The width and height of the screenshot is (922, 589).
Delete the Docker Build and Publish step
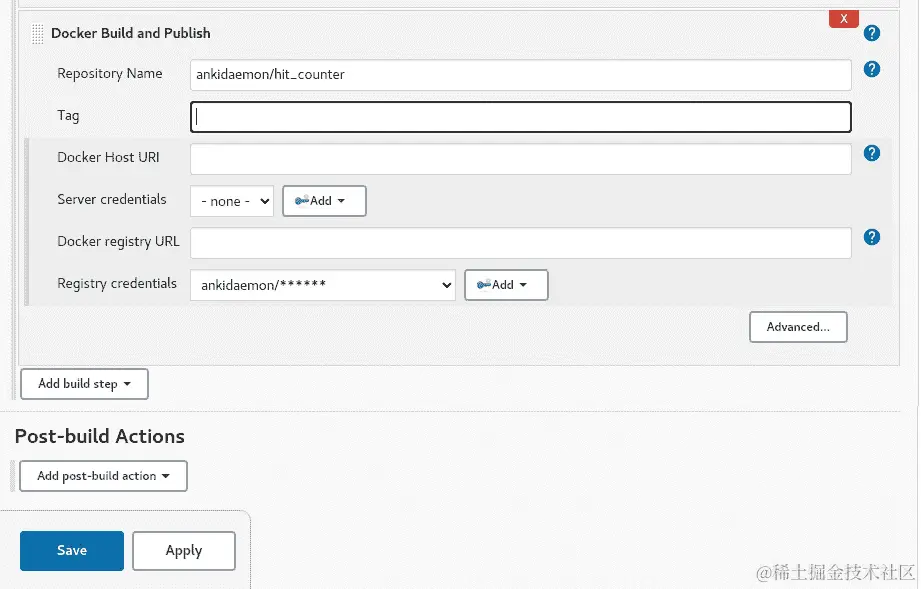click(x=844, y=19)
